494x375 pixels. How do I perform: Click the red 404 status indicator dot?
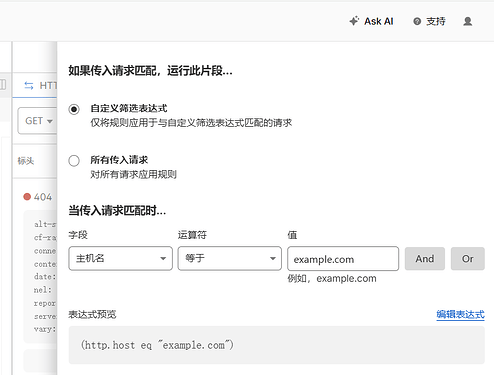coord(27,197)
